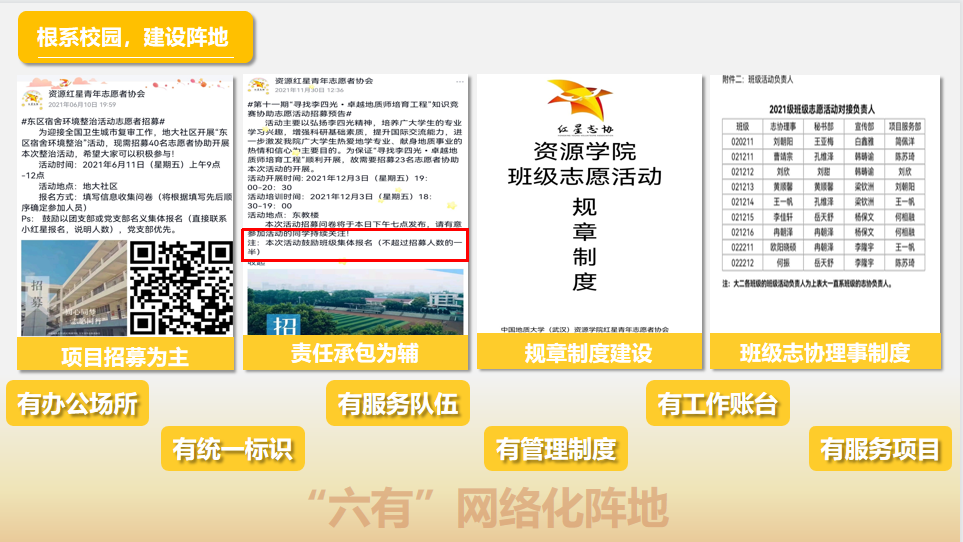This screenshot has height=542, width=963.
Task: Click the avatar beside the first 资源红星青年志愿者协会 post
Action: [34, 95]
